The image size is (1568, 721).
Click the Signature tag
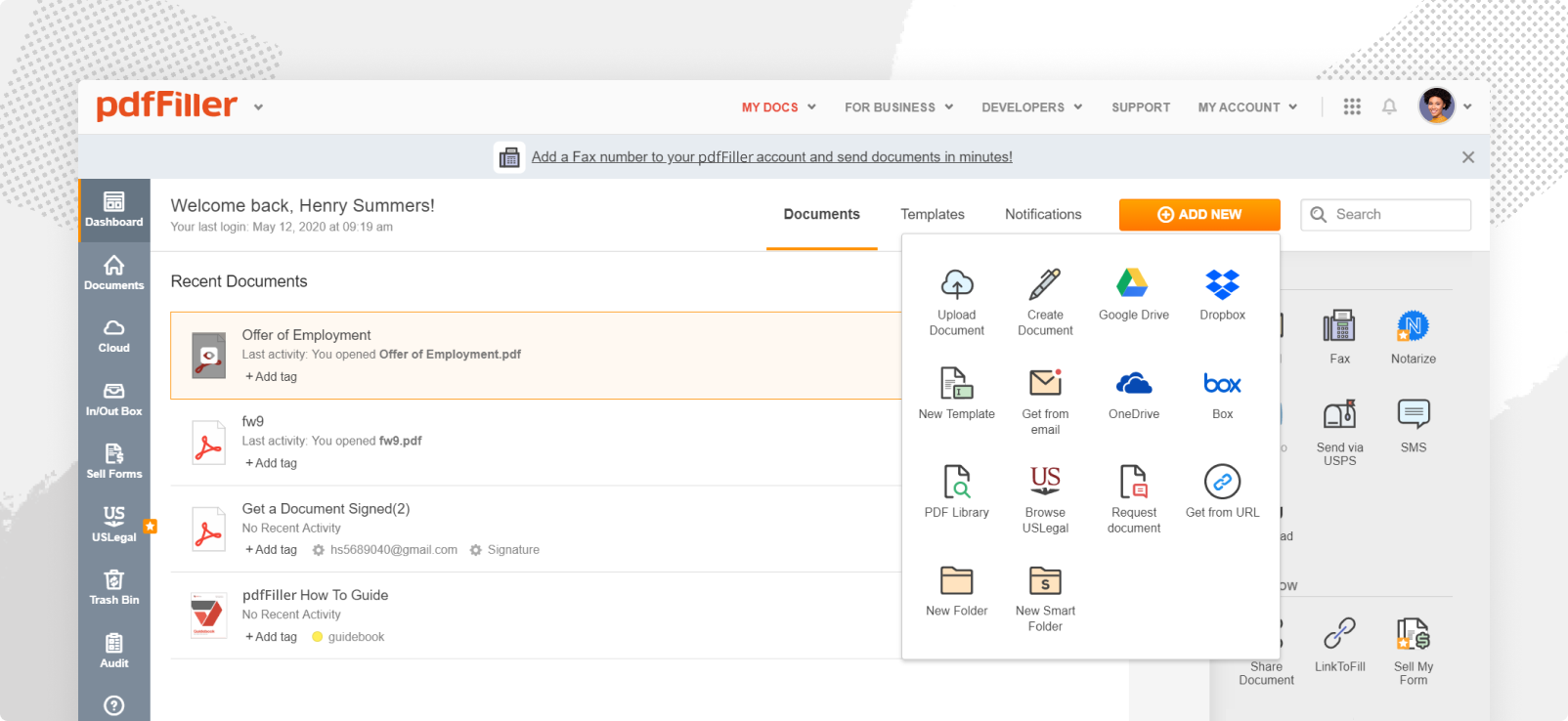click(504, 550)
